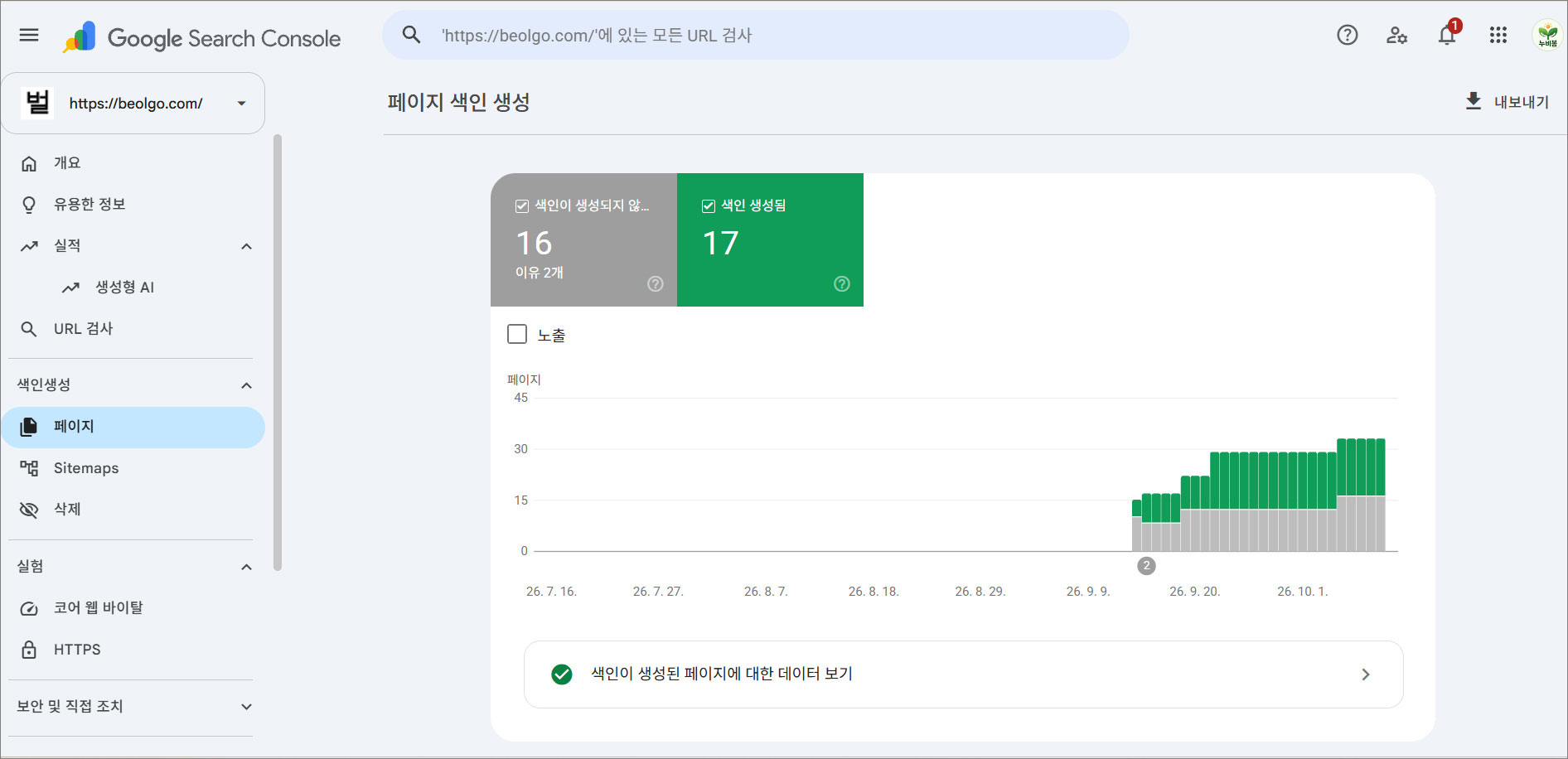Click the search magnifier icon in URL bar
Screen dimensions: 1568x759
[411, 35]
